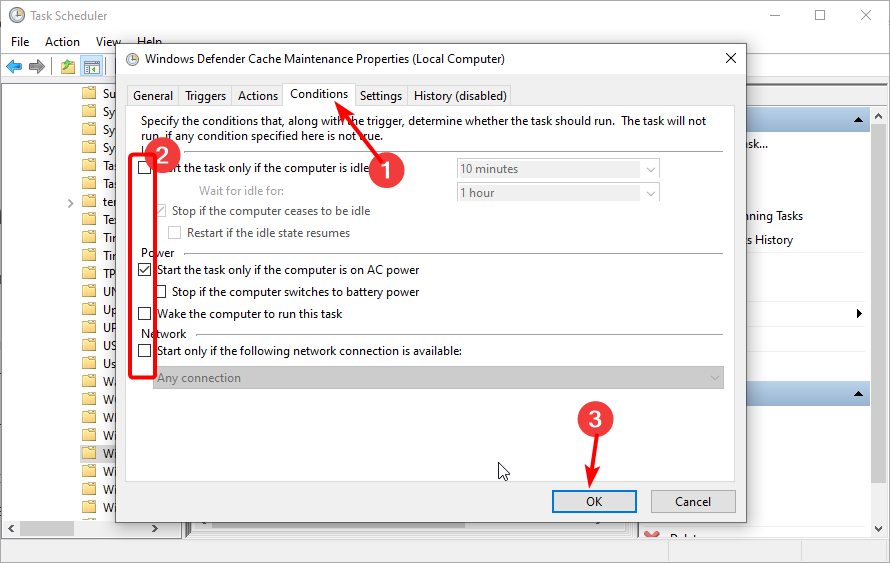The height and width of the screenshot is (563, 890).
Task: Click the scroll-down arrow on the right scrollbar
Action: 879,529
